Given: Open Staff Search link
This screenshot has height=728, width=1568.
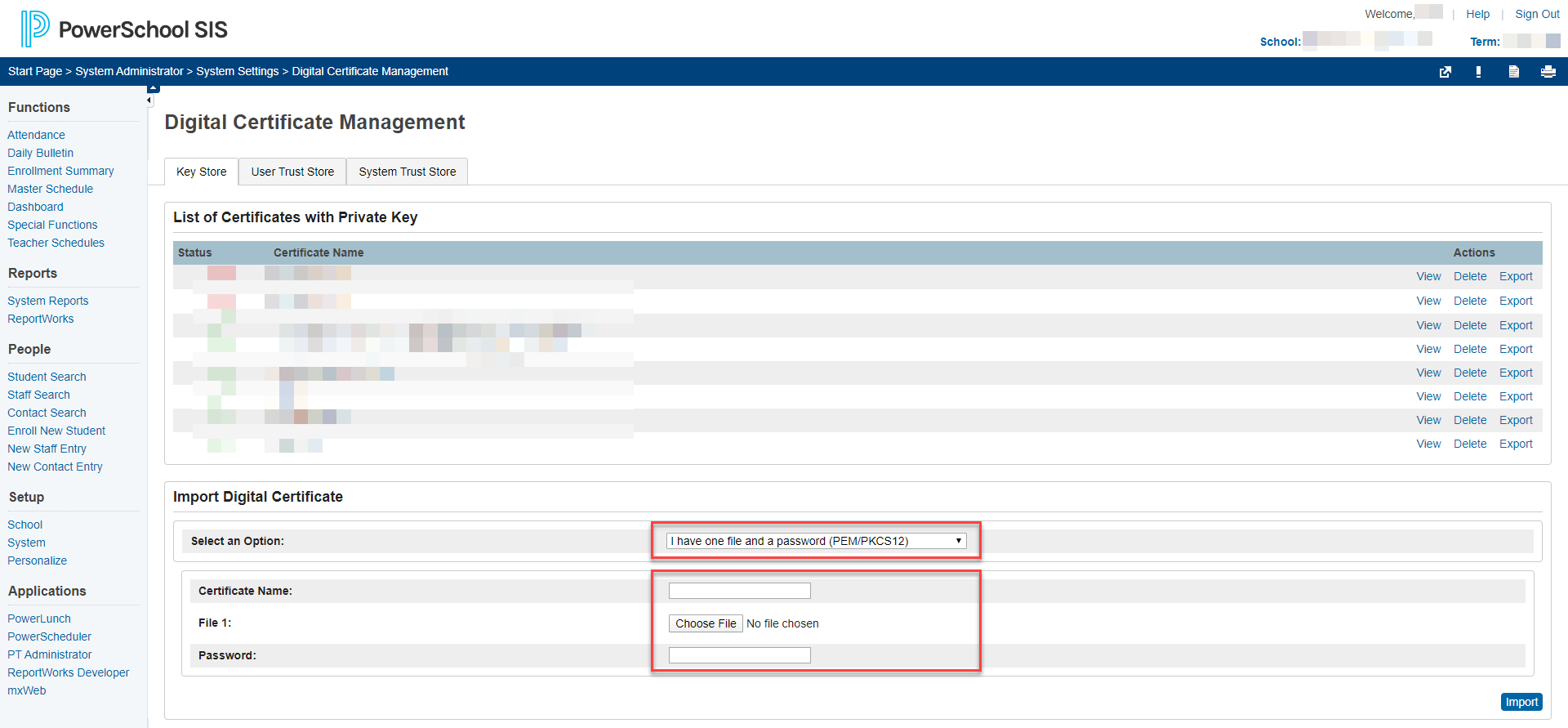Looking at the screenshot, I should [38, 395].
